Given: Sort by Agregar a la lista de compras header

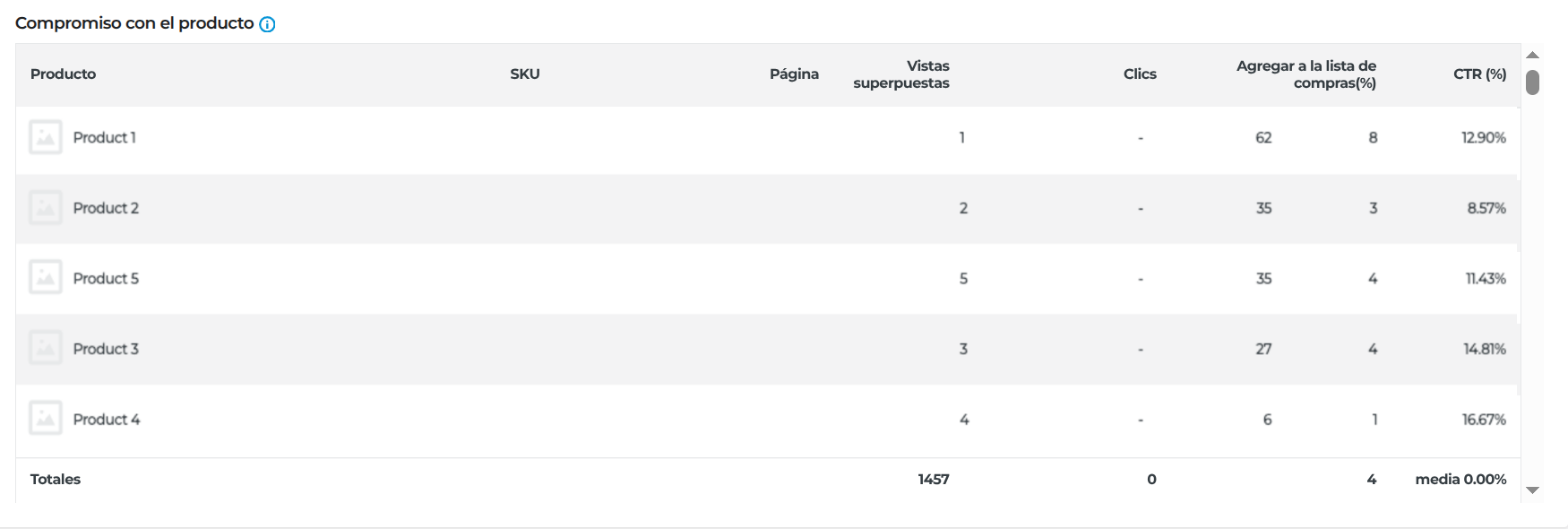Looking at the screenshot, I should click(1306, 74).
